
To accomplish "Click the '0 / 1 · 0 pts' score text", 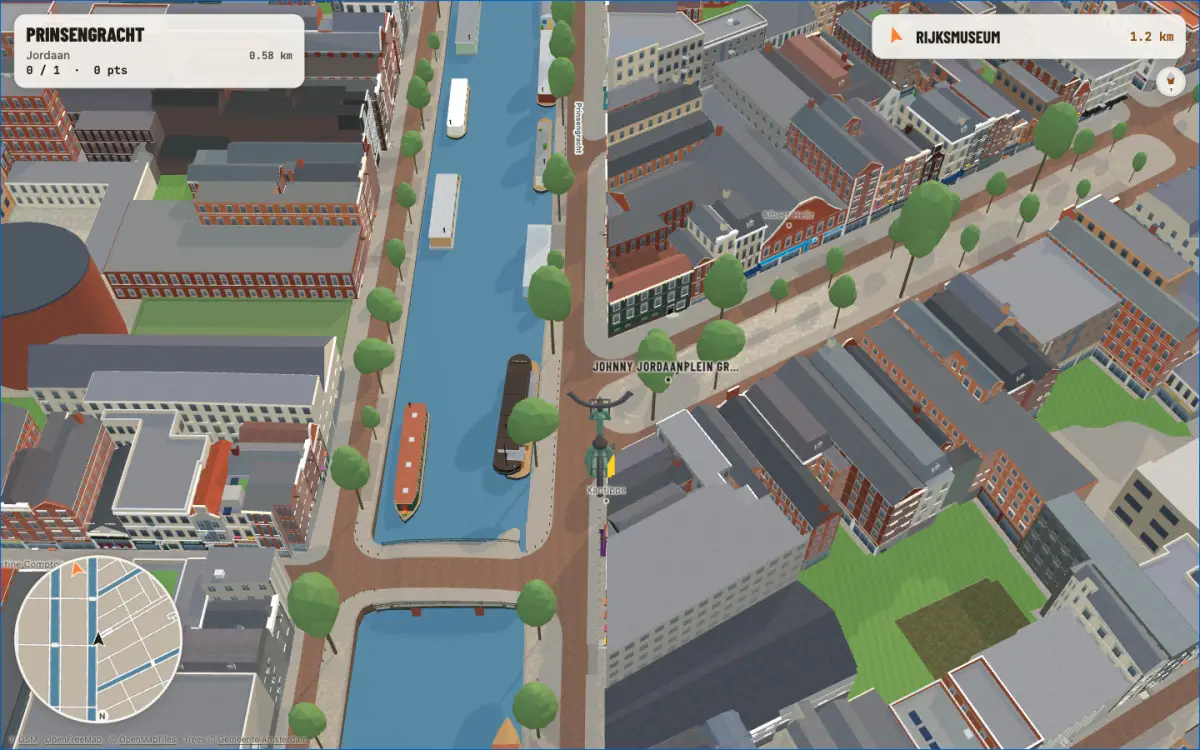I will [x=76, y=71].
